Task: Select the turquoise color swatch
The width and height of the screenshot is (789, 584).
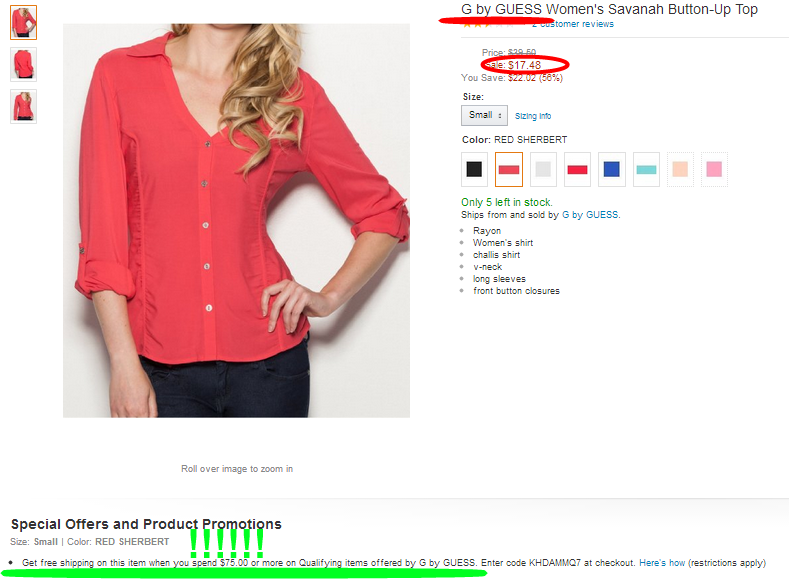Action: (646, 170)
